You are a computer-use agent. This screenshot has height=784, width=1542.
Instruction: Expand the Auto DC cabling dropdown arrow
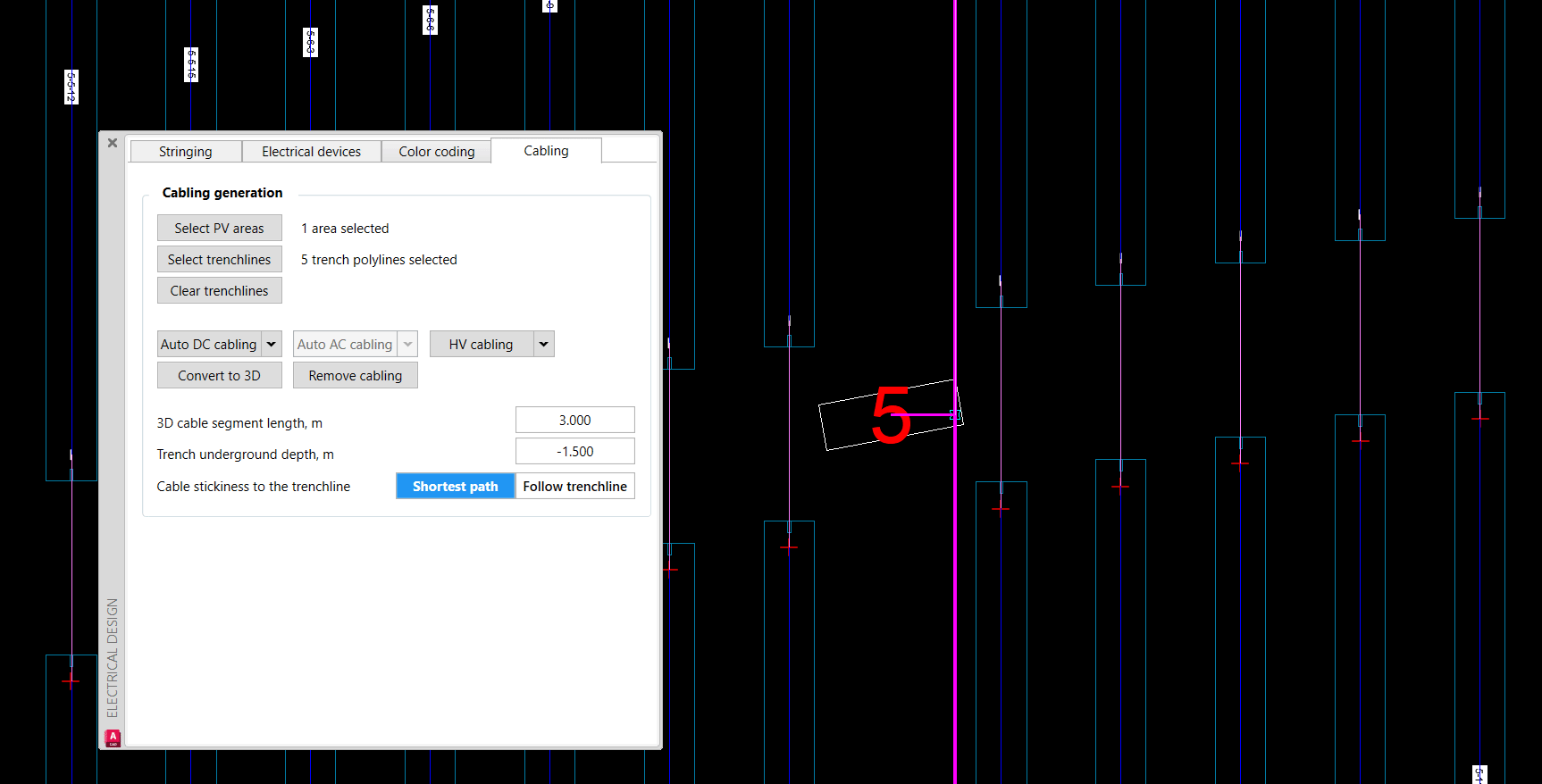click(x=272, y=345)
